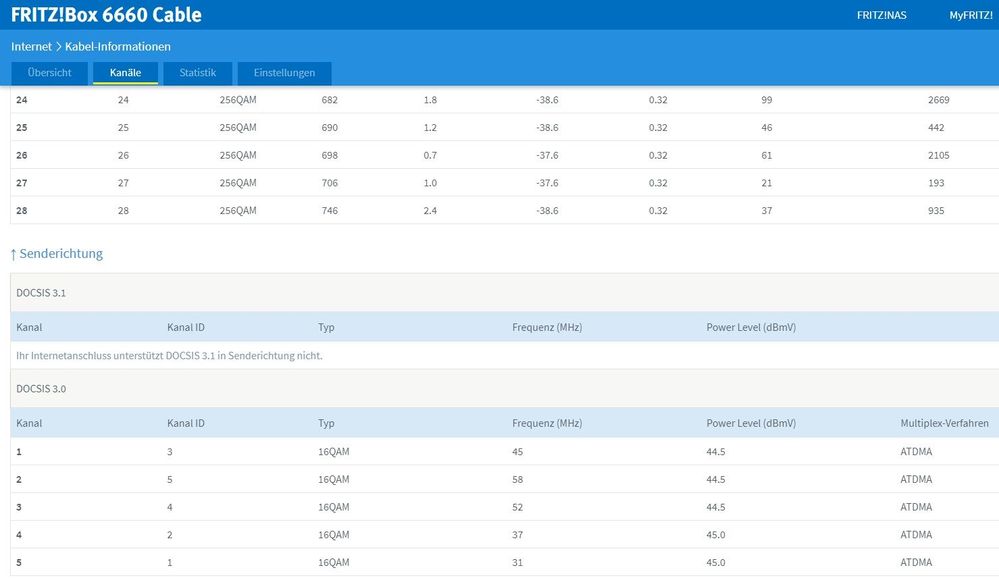Click value 193 in row 27
The height and width of the screenshot is (580, 999).
click(936, 183)
